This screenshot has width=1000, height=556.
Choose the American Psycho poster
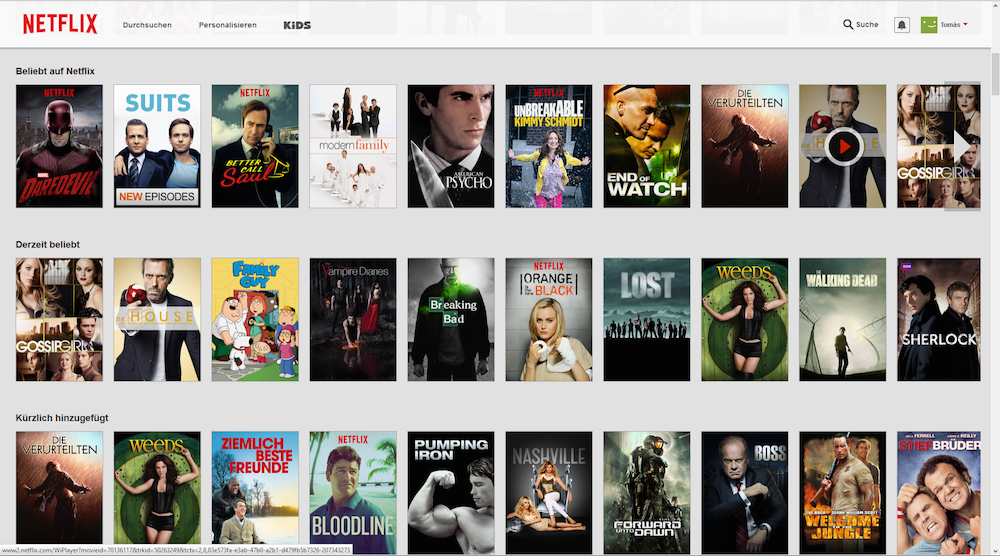pyautogui.click(x=451, y=146)
